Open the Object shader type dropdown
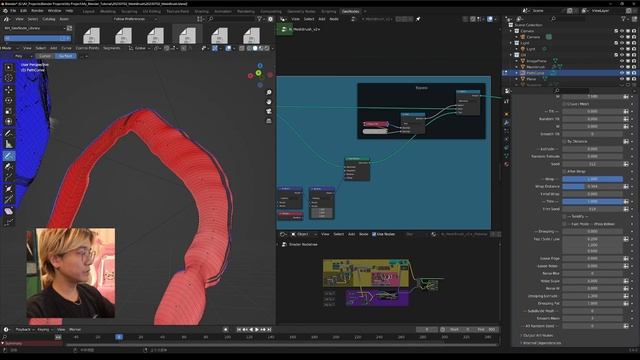The image size is (640, 360). (303, 234)
